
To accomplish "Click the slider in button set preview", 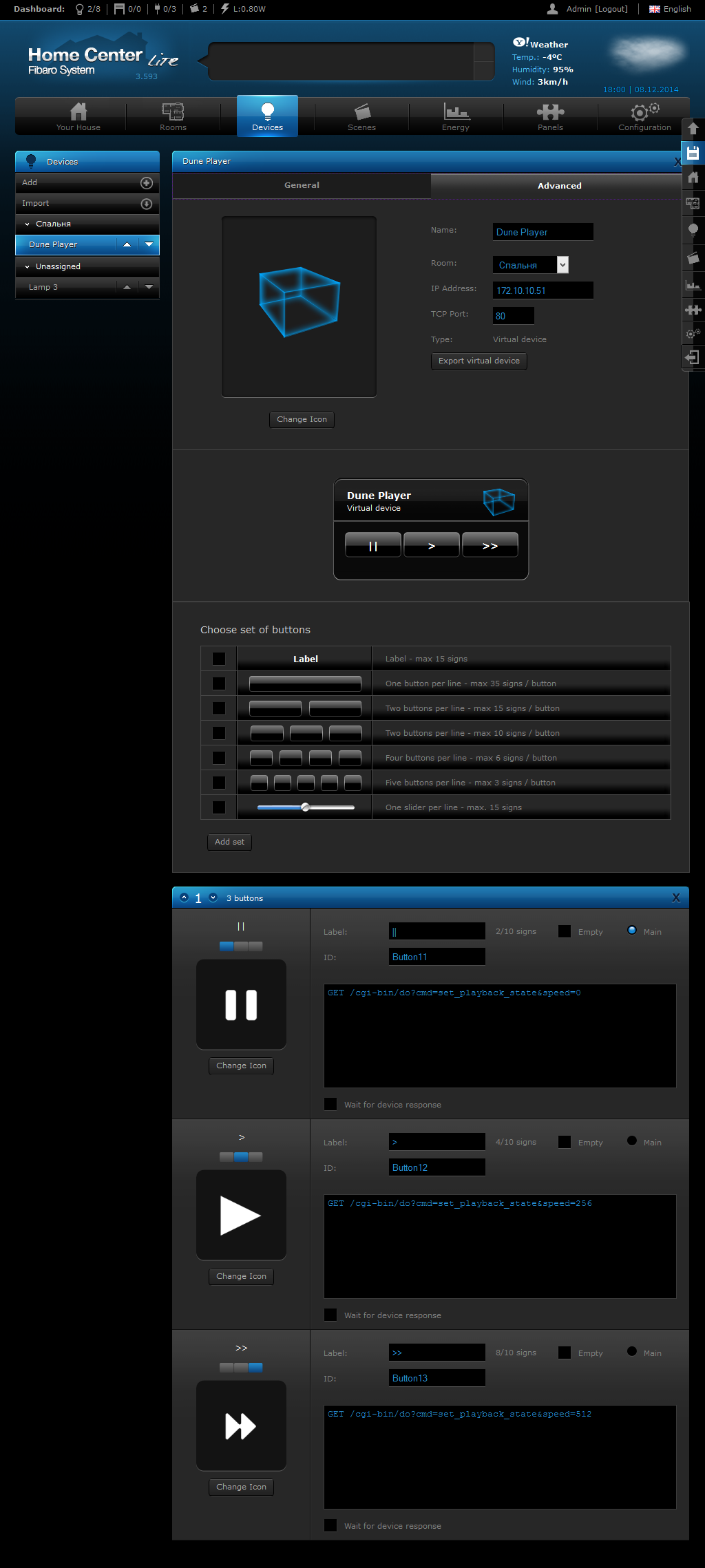I will coord(306,807).
